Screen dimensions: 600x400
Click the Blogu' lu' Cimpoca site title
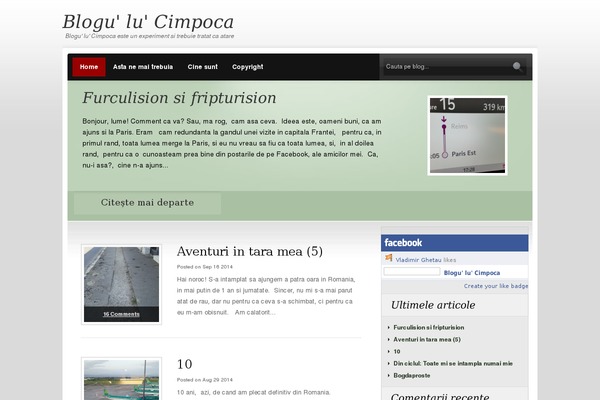pyautogui.click(x=148, y=22)
